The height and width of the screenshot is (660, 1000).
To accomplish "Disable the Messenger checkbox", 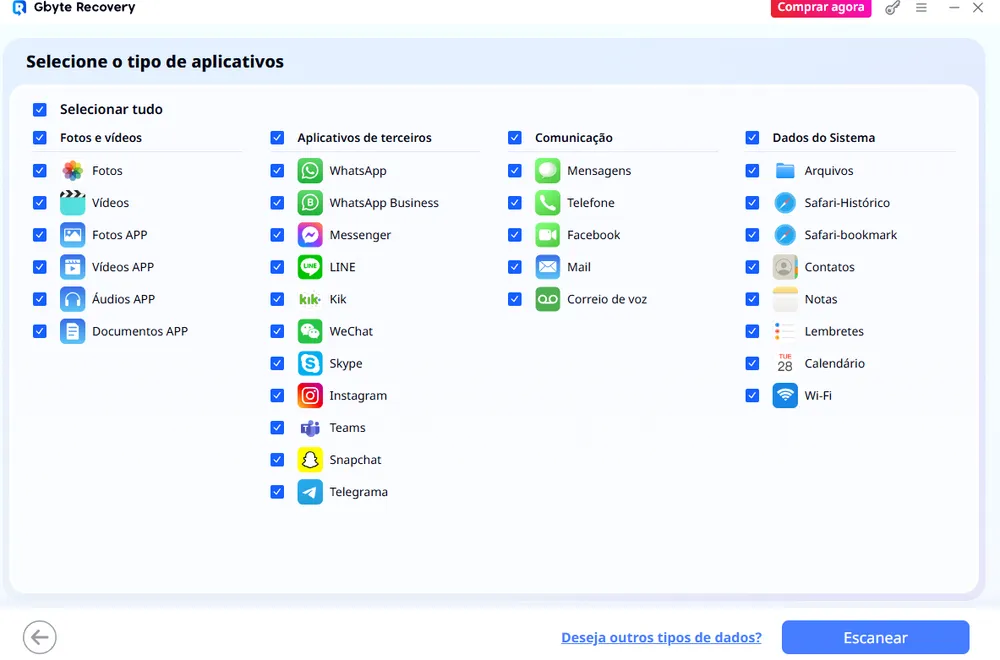I will (277, 235).
